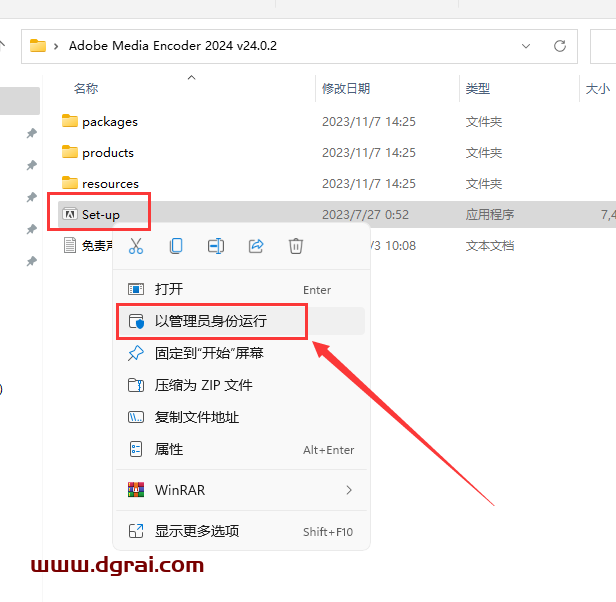
Task: Click the 2023/11/7 14:25 date of resources
Action: tap(368, 184)
